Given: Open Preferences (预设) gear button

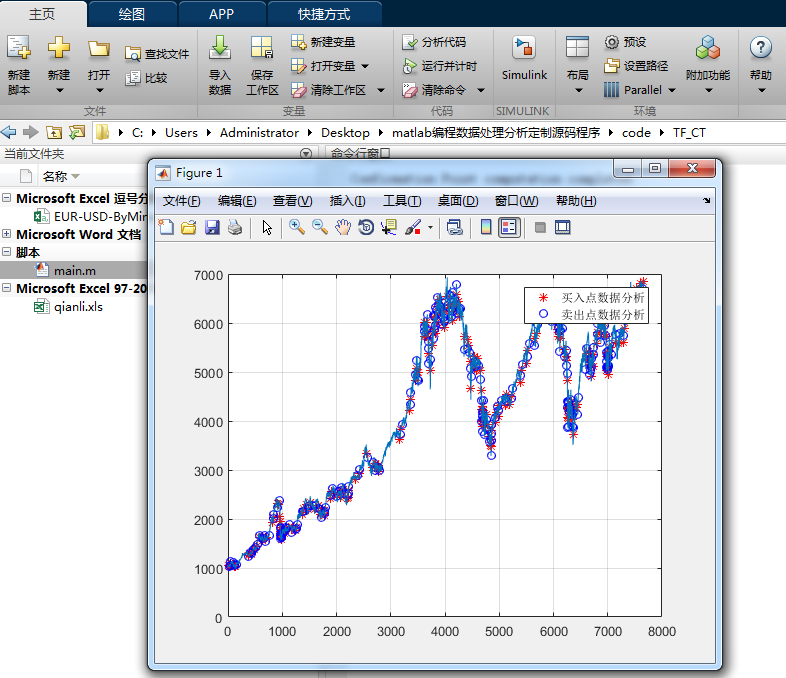Looking at the screenshot, I should (x=626, y=42).
